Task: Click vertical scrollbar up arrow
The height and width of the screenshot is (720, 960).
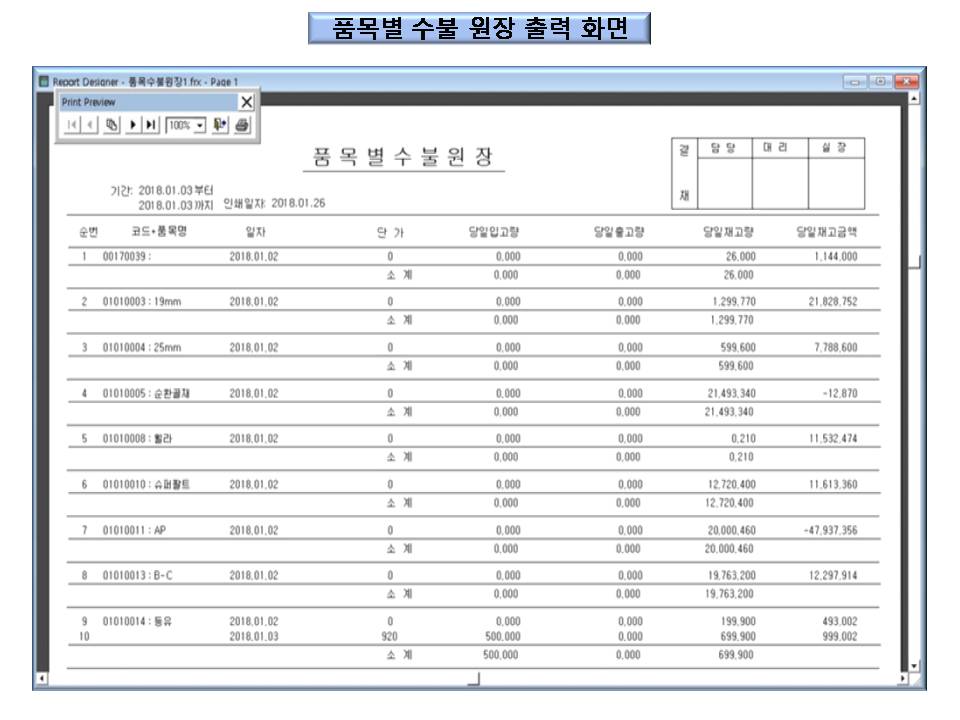Action: (x=914, y=98)
